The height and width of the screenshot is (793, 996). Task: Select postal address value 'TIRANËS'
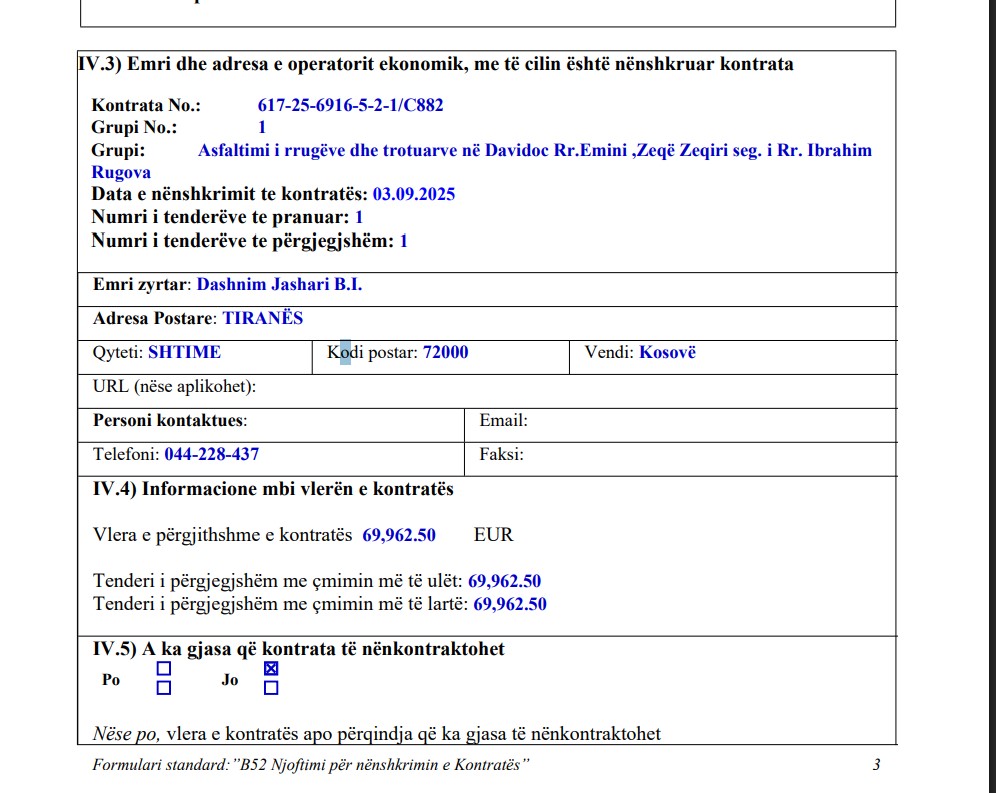[x=263, y=318]
